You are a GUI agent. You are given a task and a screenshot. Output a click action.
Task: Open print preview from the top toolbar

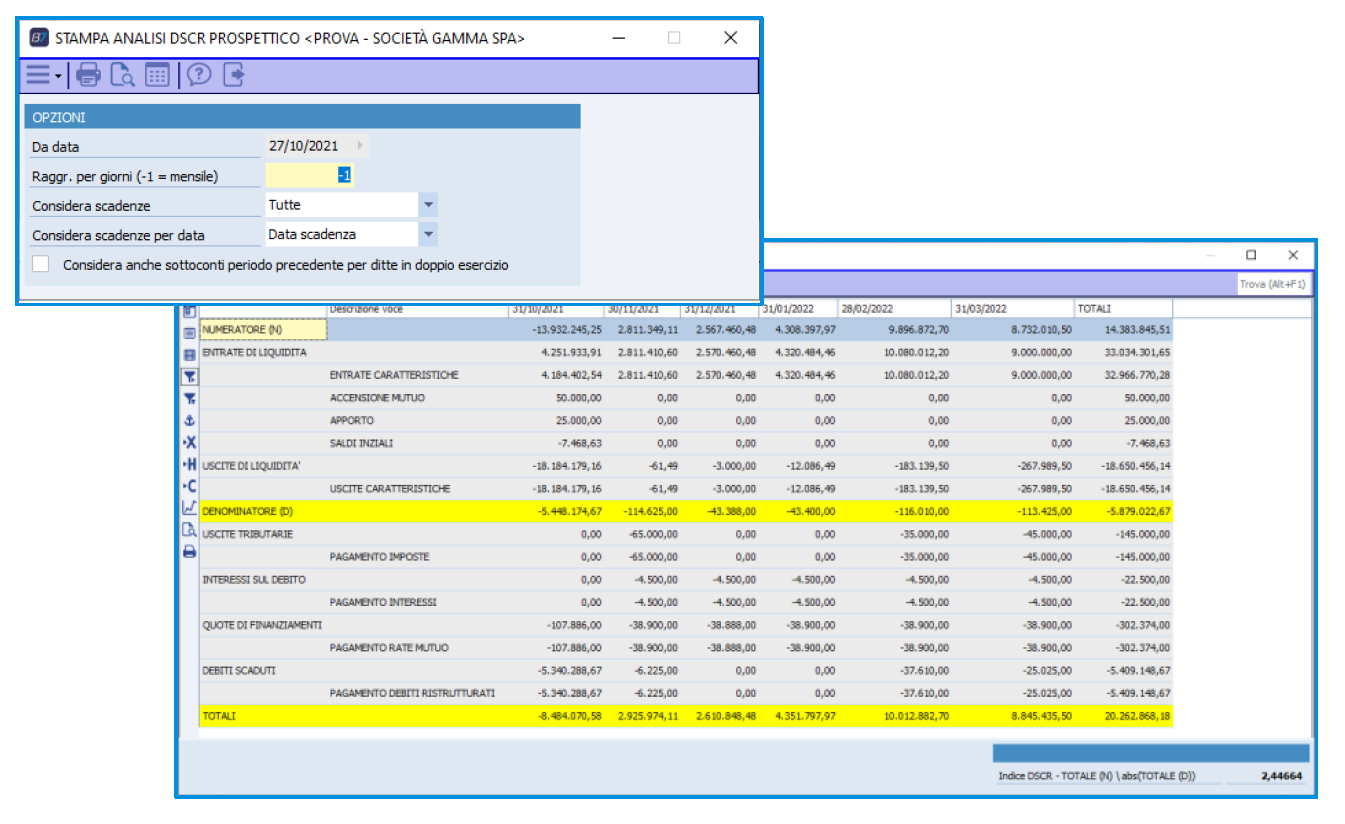pos(122,75)
